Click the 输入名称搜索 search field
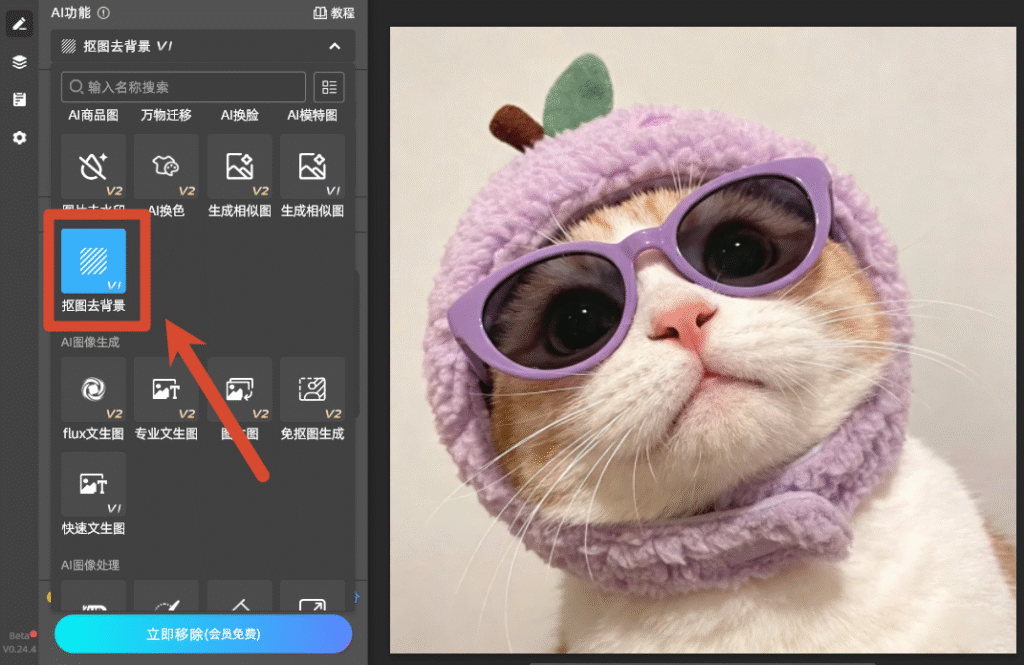1024x665 pixels. (184, 87)
